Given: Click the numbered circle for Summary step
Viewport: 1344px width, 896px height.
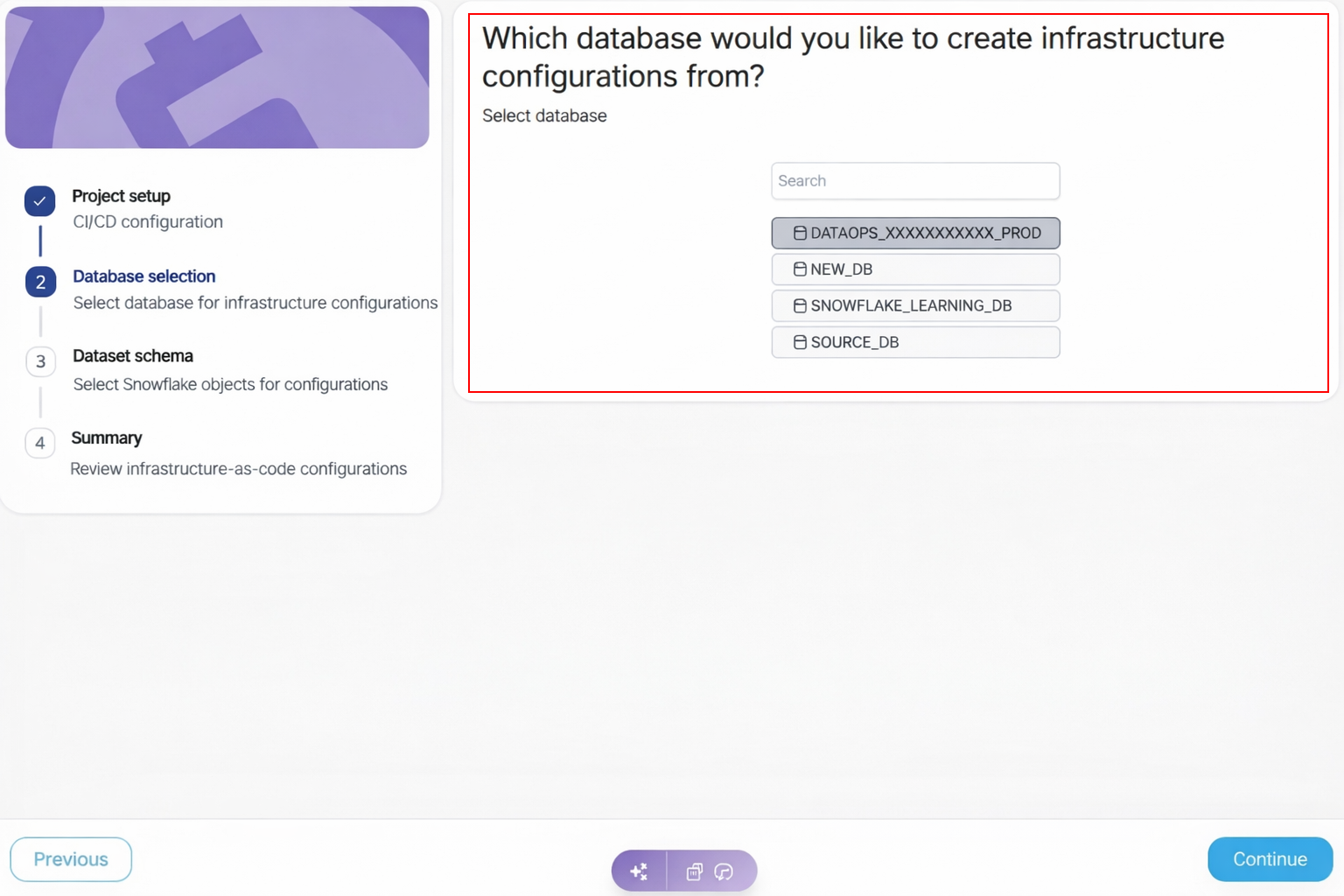Looking at the screenshot, I should pyautogui.click(x=40, y=443).
